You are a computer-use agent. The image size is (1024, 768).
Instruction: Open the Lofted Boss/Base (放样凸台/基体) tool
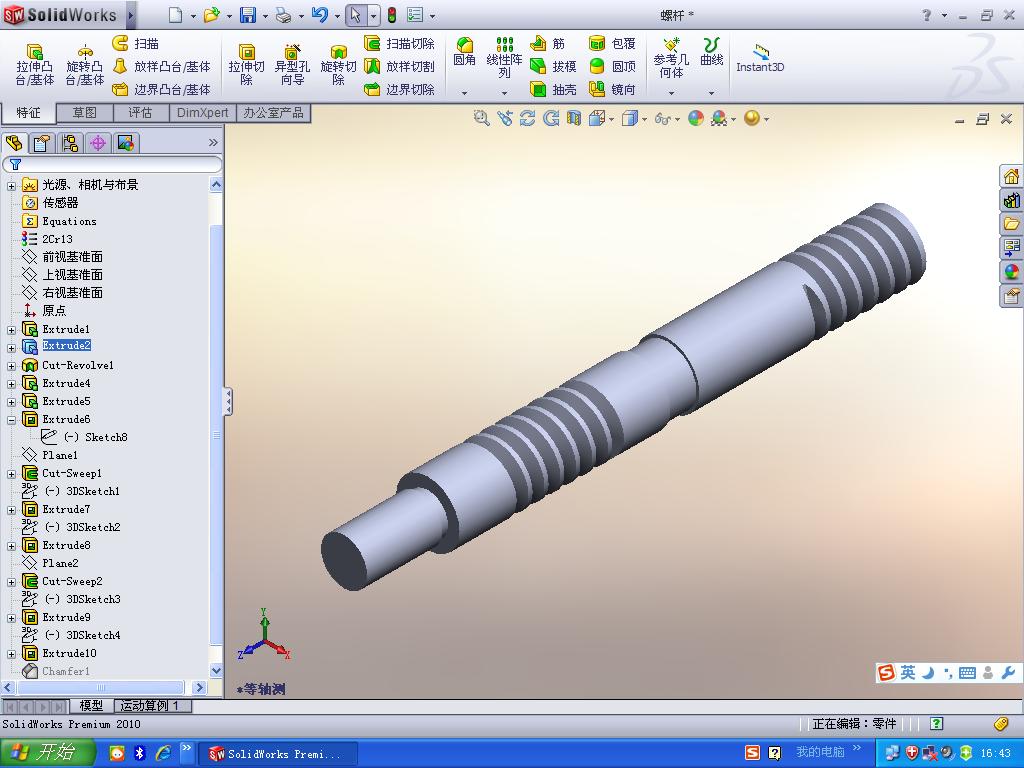pyautogui.click(x=161, y=66)
